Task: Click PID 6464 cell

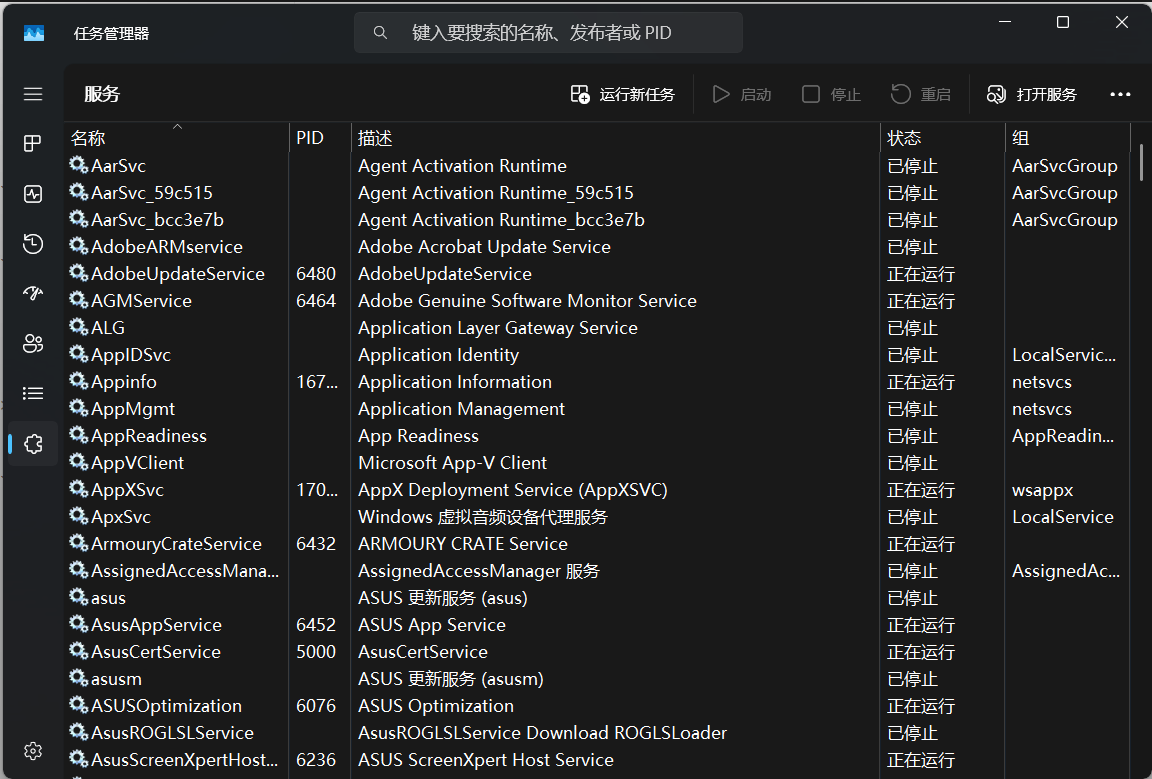Action: point(316,301)
